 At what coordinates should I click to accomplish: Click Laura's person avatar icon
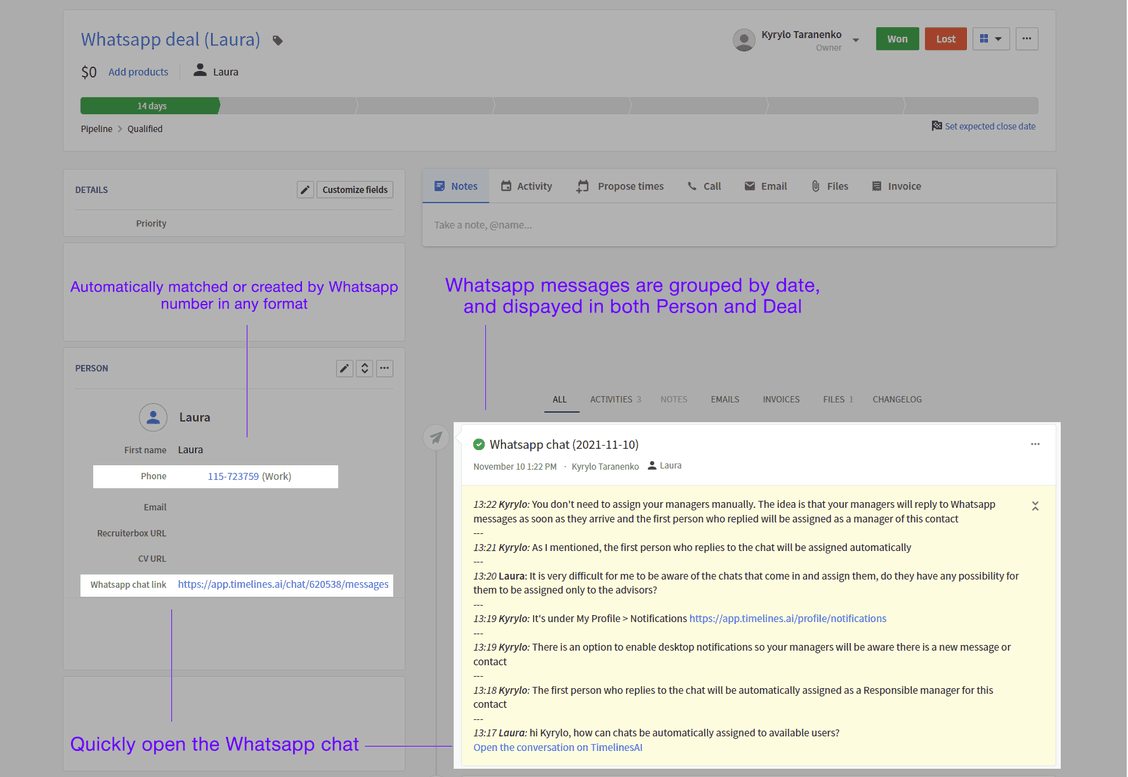point(153,417)
